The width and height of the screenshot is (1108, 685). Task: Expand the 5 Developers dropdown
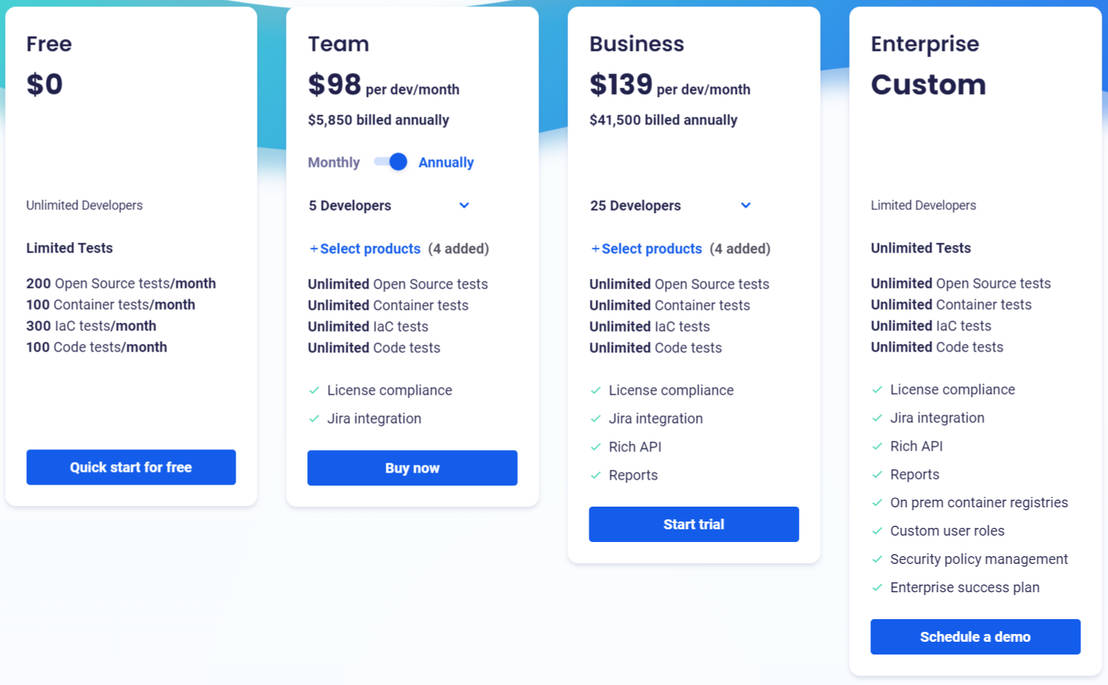click(x=463, y=205)
